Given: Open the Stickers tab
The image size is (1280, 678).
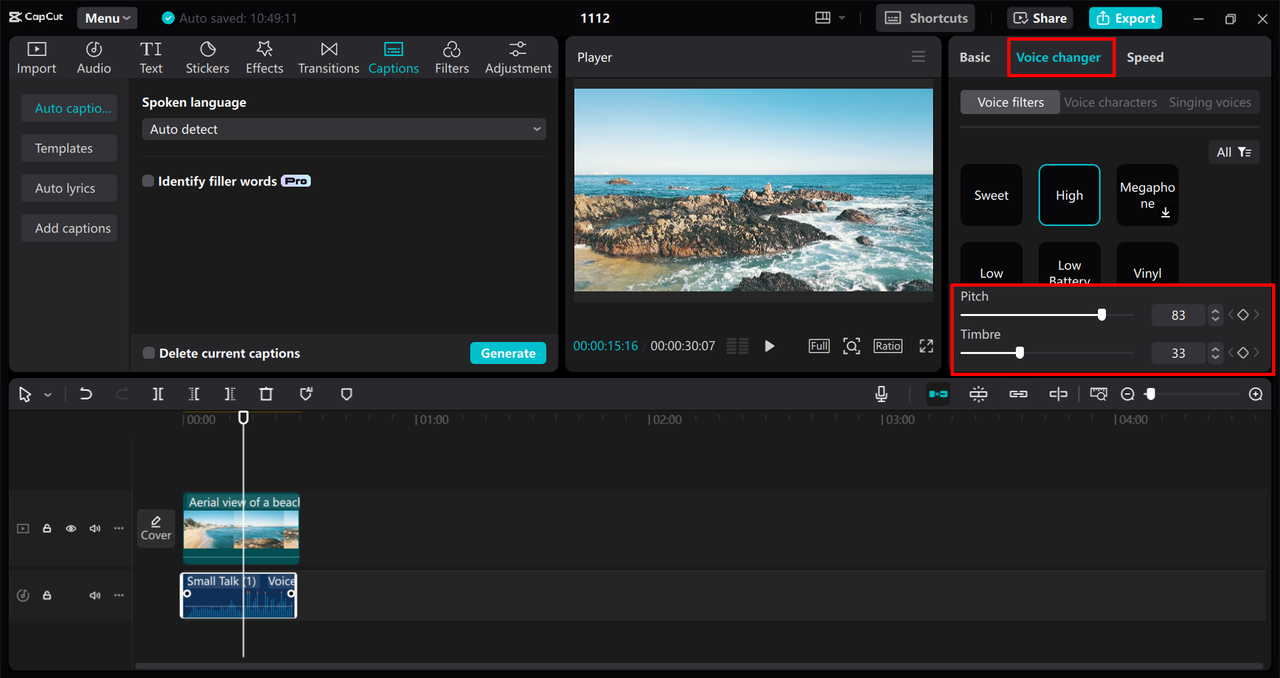Looking at the screenshot, I should click(207, 58).
